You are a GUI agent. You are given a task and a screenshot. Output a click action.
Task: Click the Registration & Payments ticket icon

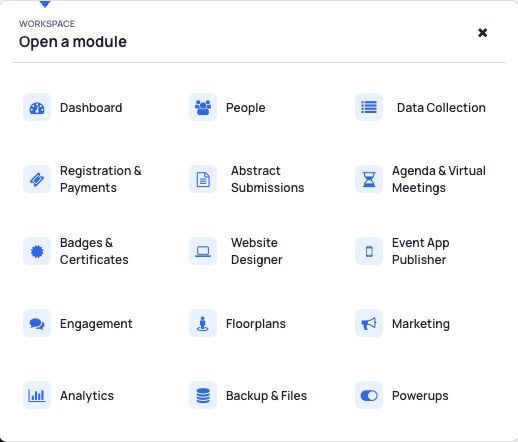tap(37, 180)
